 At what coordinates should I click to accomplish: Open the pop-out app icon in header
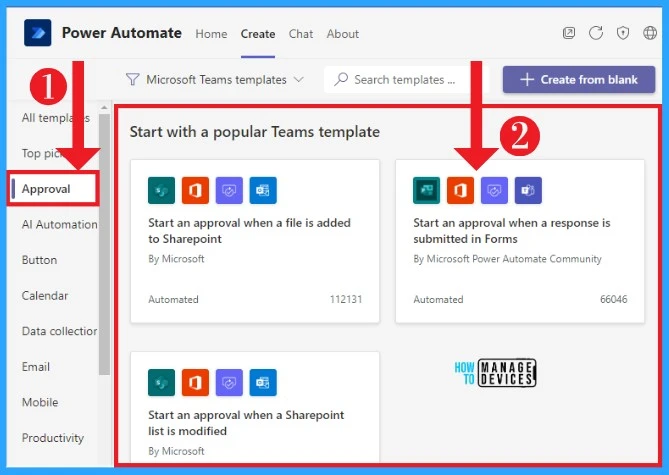(569, 33)
